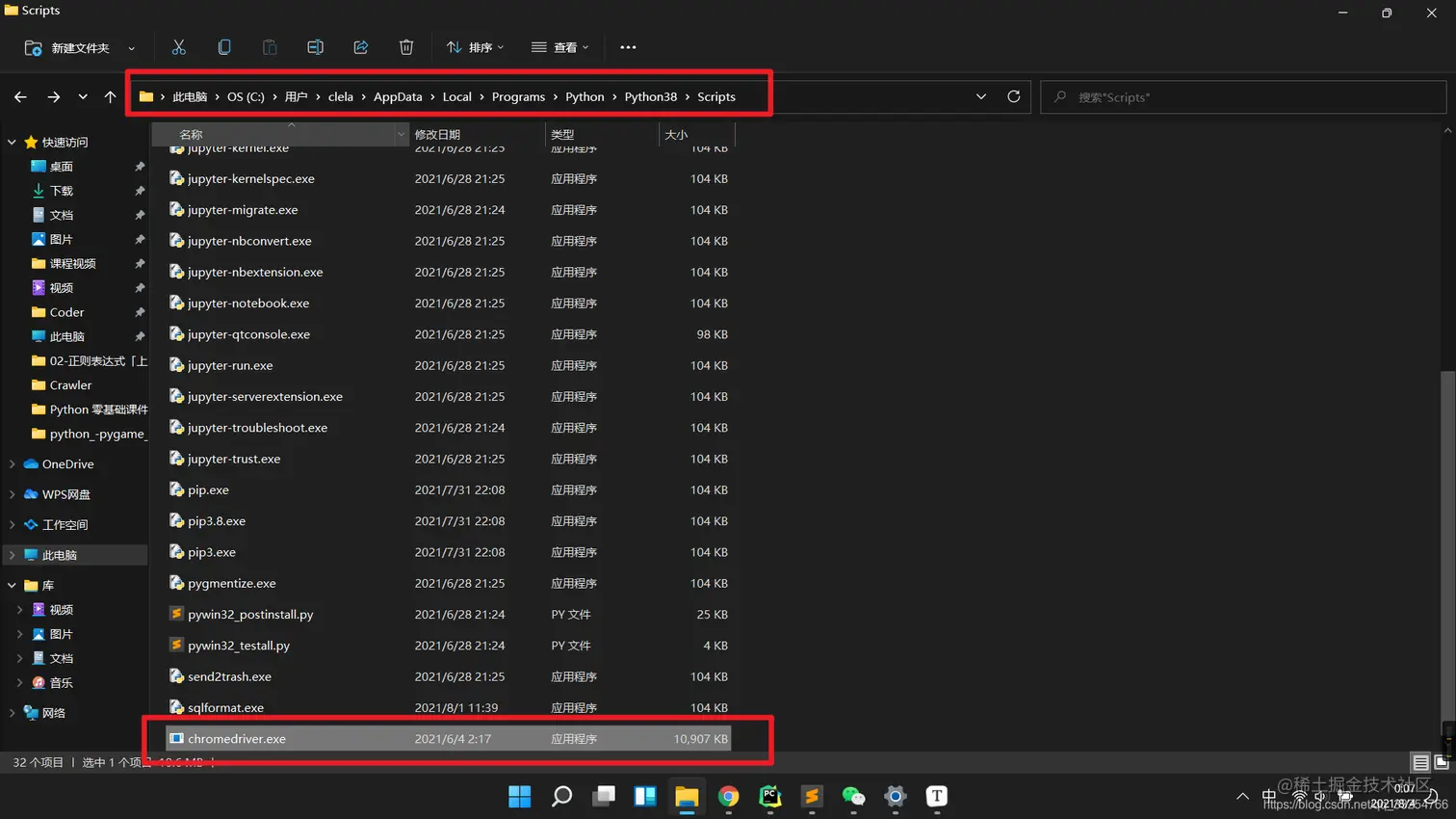Select 课程视频 in quick access
The width and height of the screenshot is (1456, 819).
pyautogui.click(x=72, y=264)
